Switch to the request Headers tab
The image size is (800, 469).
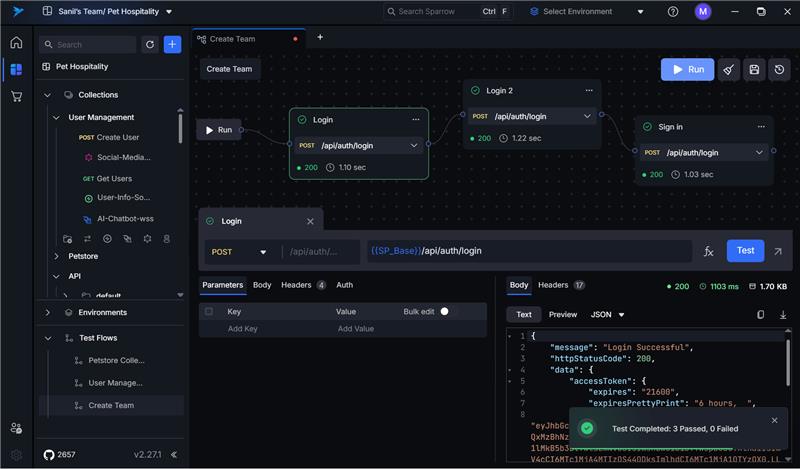point(303,285)
